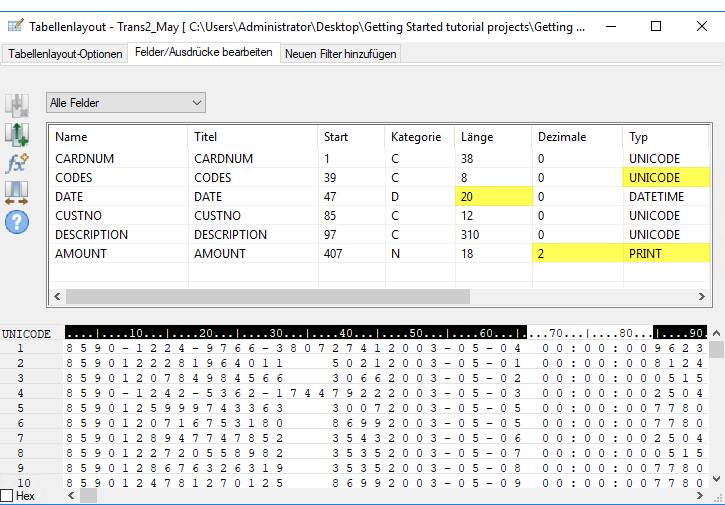The image size is (725, 505).
Task: Click the Kategorie column header
Action: pyautogui.click(x=416, y=137)
